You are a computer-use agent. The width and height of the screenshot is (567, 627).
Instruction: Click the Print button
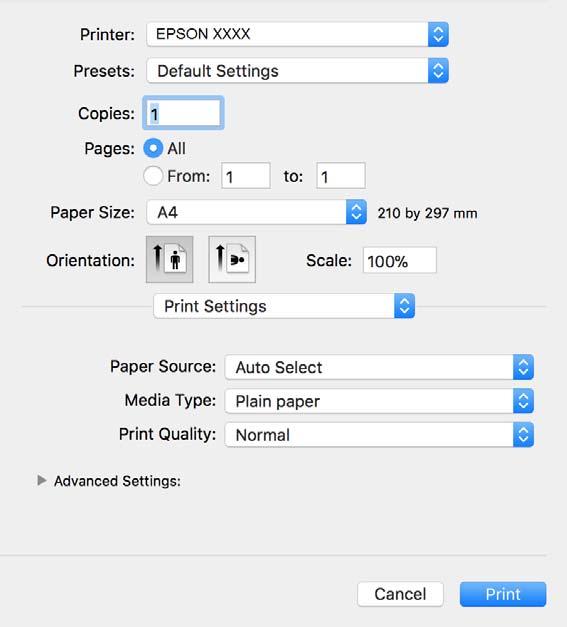[503, 594]
